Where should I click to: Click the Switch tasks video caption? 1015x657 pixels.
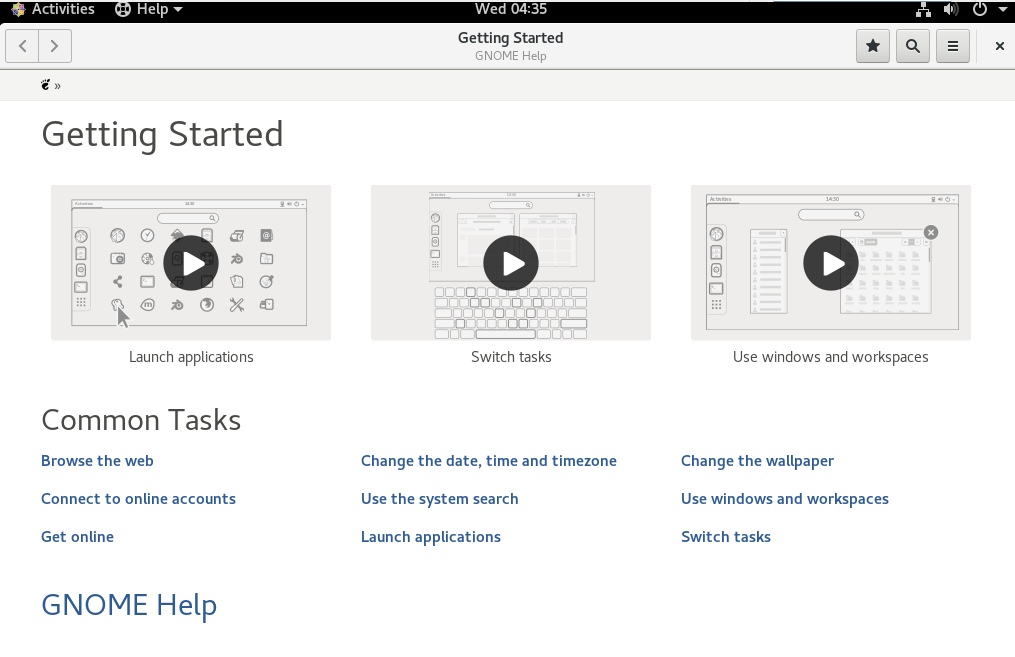(x=511, y=357)
